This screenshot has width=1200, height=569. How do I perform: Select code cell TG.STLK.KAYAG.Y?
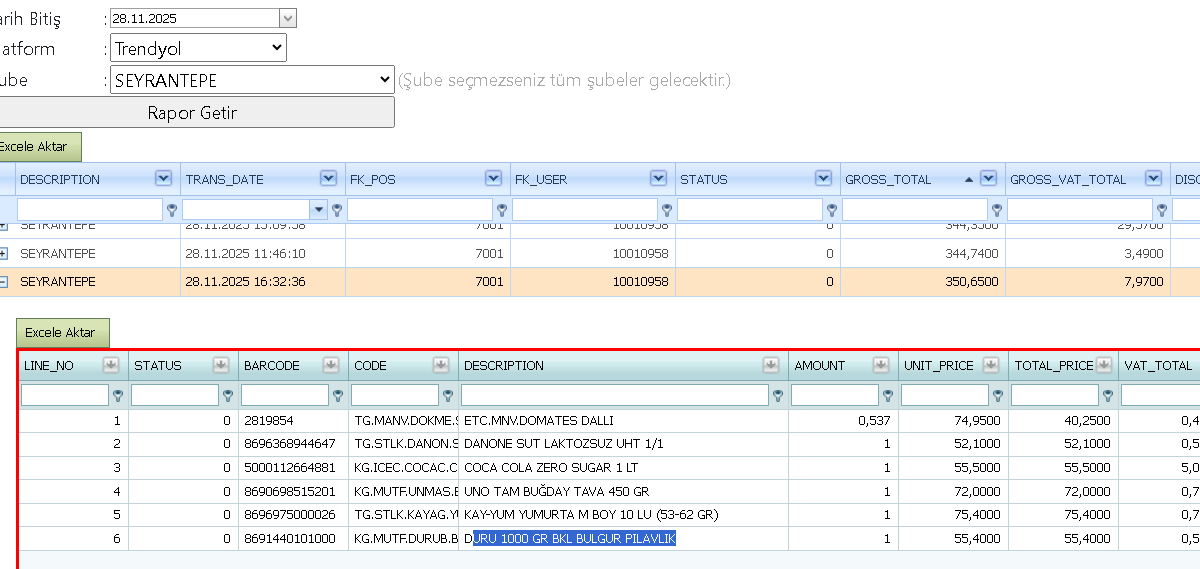pos(404,514)
